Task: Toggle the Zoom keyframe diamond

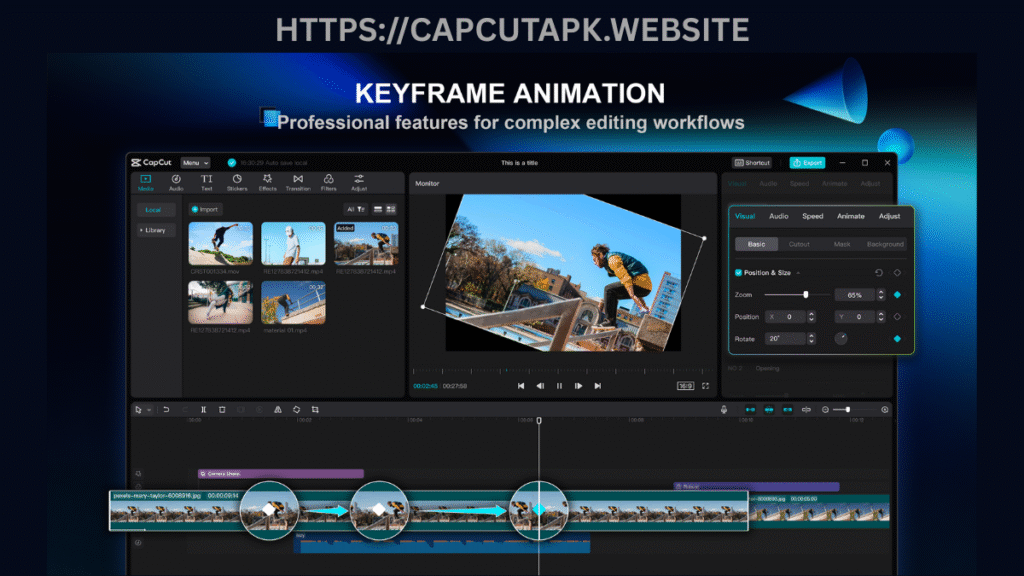Action: coord(897,295)
